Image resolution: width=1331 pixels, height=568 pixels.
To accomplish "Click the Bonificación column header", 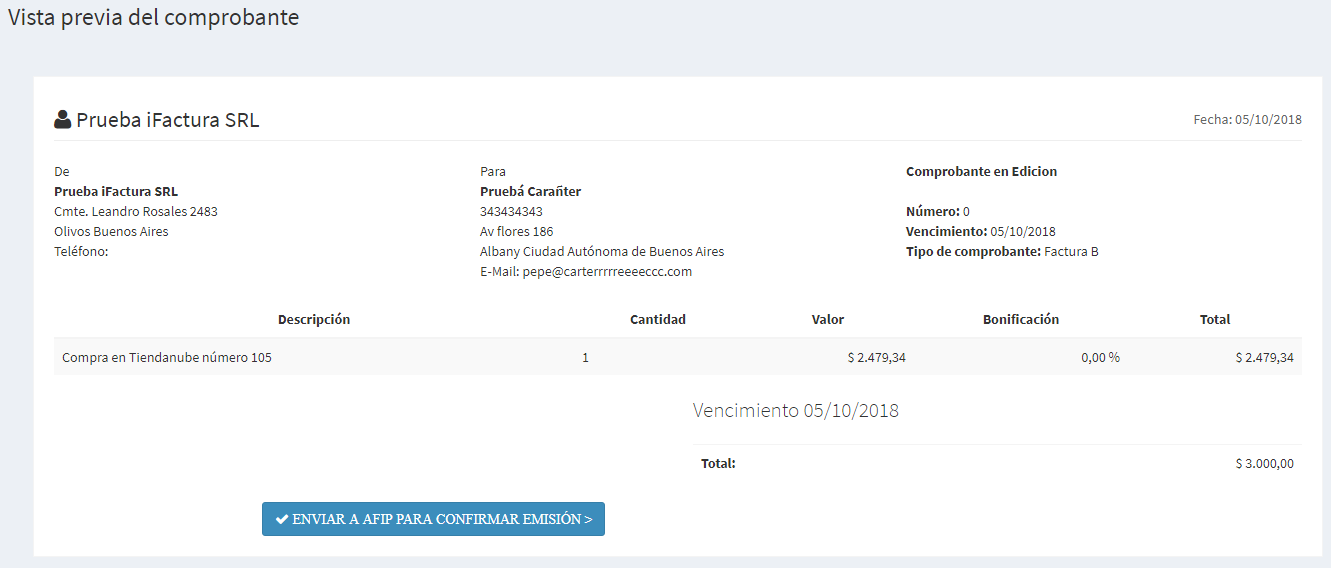I will point(1021,320).
